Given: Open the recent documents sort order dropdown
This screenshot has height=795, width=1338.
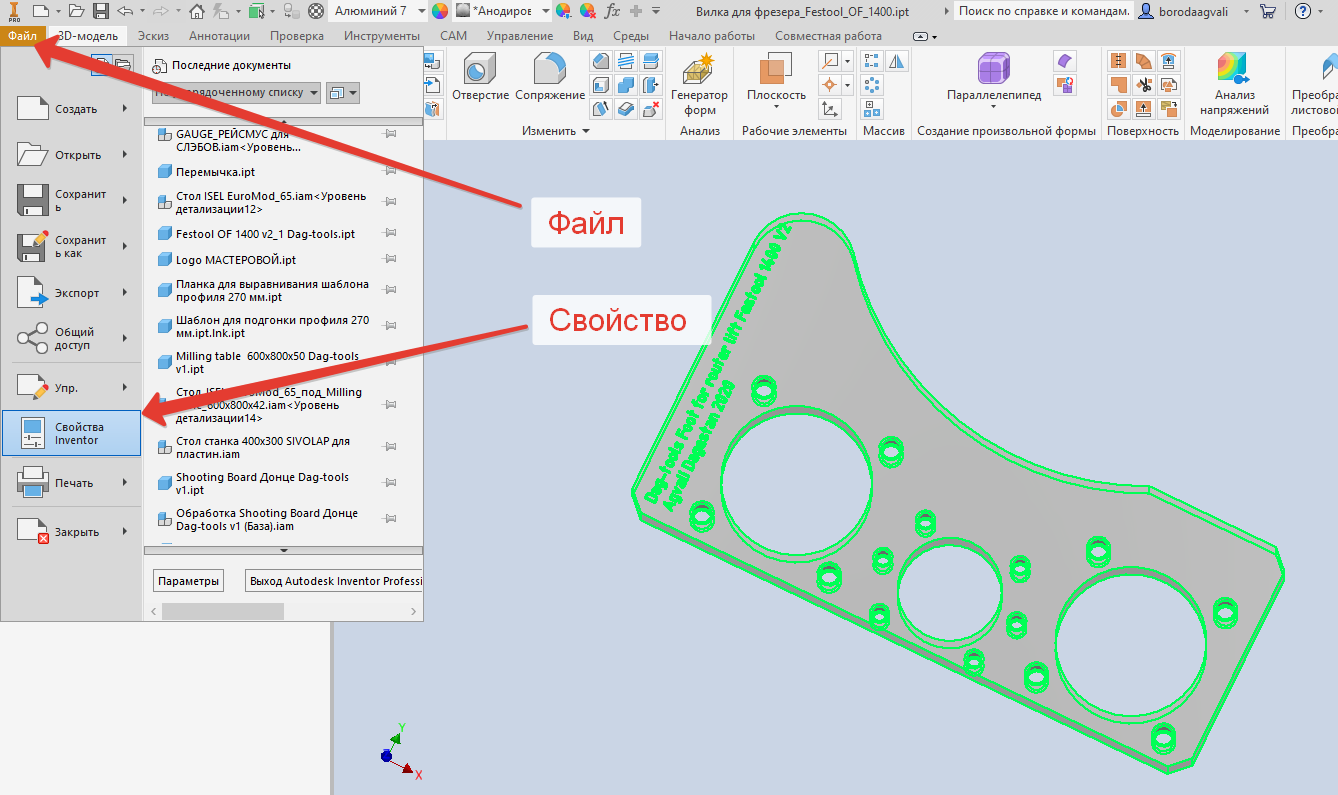Looking at the screenshot, I should [x=236, y=93].
